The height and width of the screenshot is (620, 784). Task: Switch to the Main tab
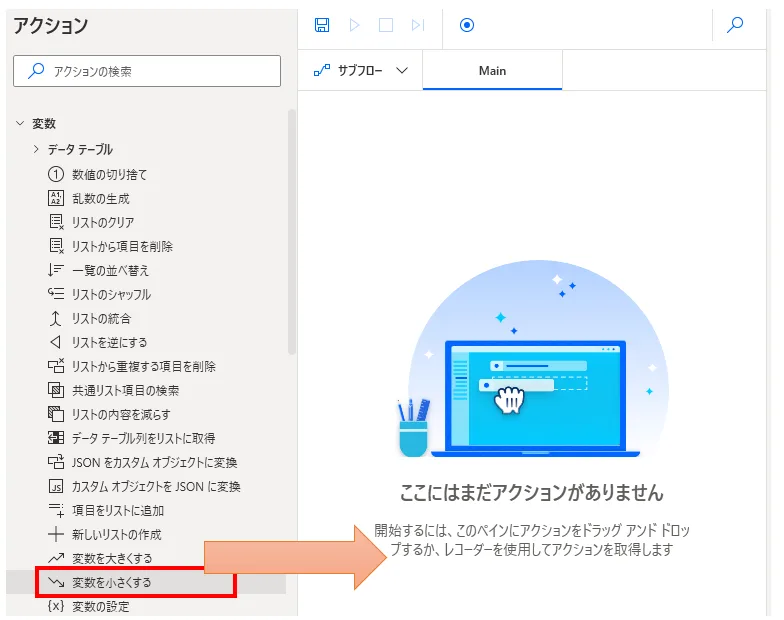[492, 71]
